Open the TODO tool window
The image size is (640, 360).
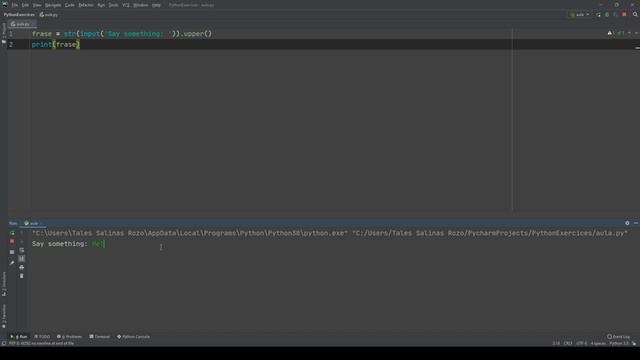pos(42,337)
